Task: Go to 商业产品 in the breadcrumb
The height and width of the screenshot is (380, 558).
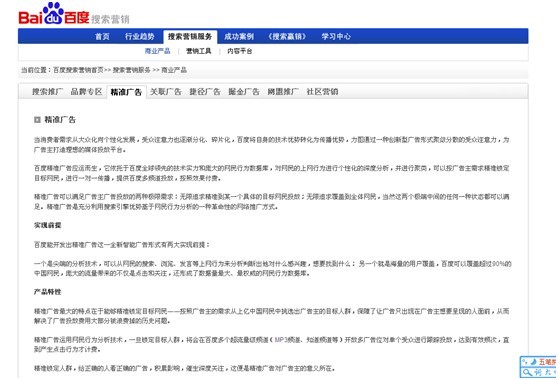Action: coord(174,70)
